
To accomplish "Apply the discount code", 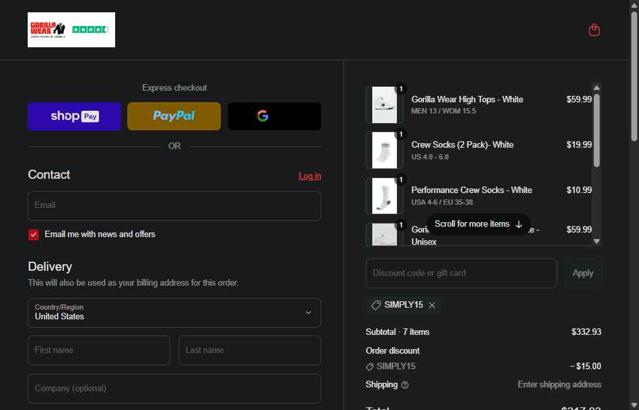I will [582, 273].
